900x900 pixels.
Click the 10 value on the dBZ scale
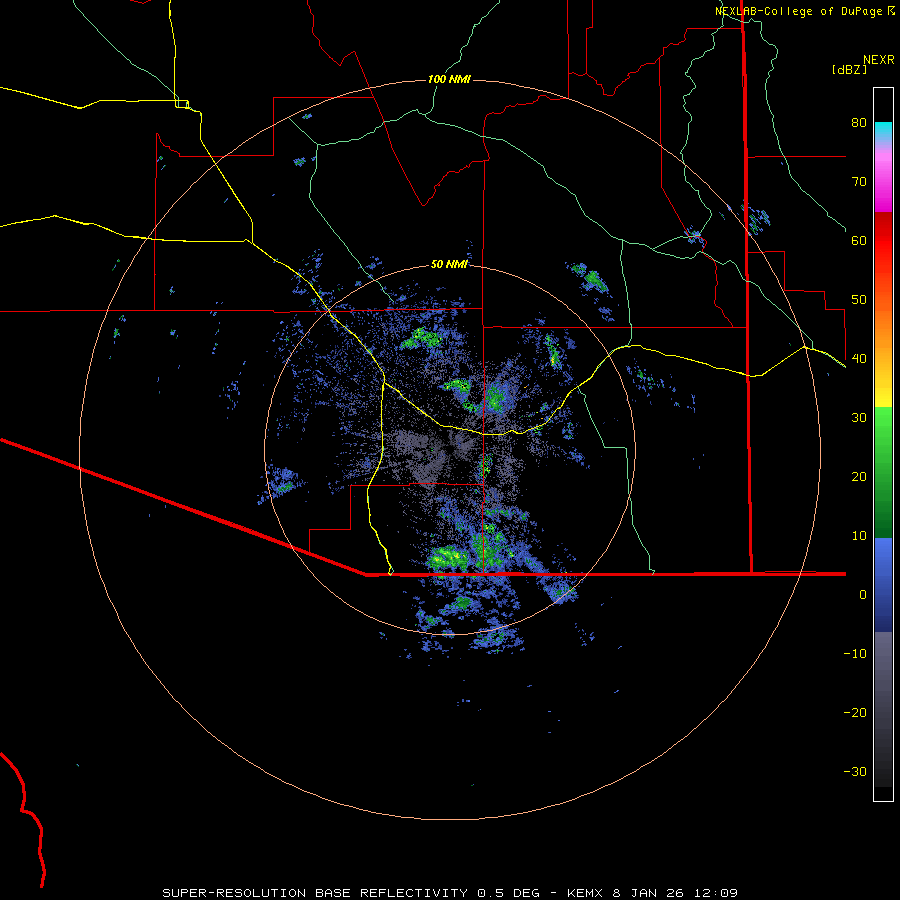(x=859, y=536)
